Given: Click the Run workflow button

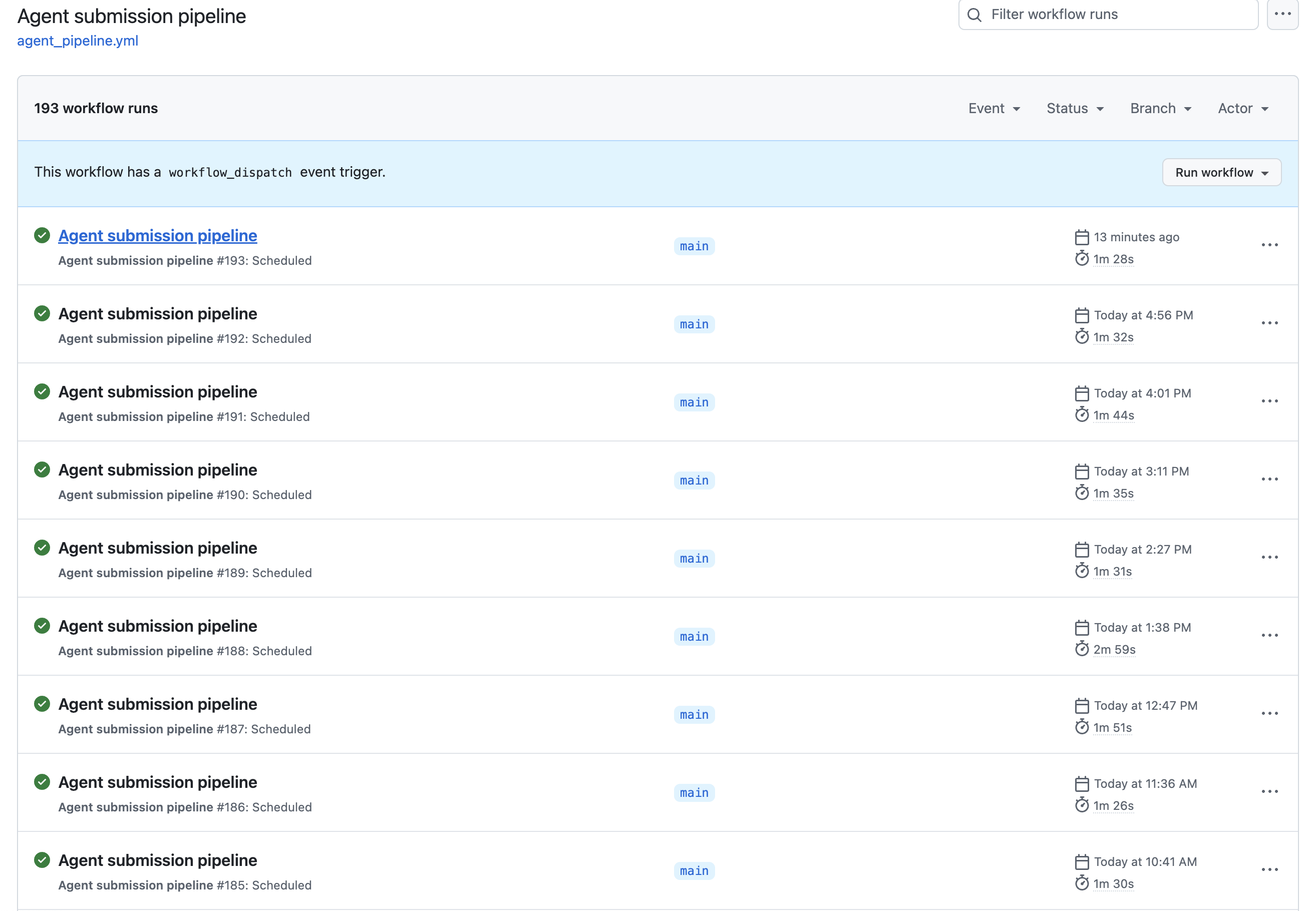Looking at the screenshot, I should [1221, 172].
